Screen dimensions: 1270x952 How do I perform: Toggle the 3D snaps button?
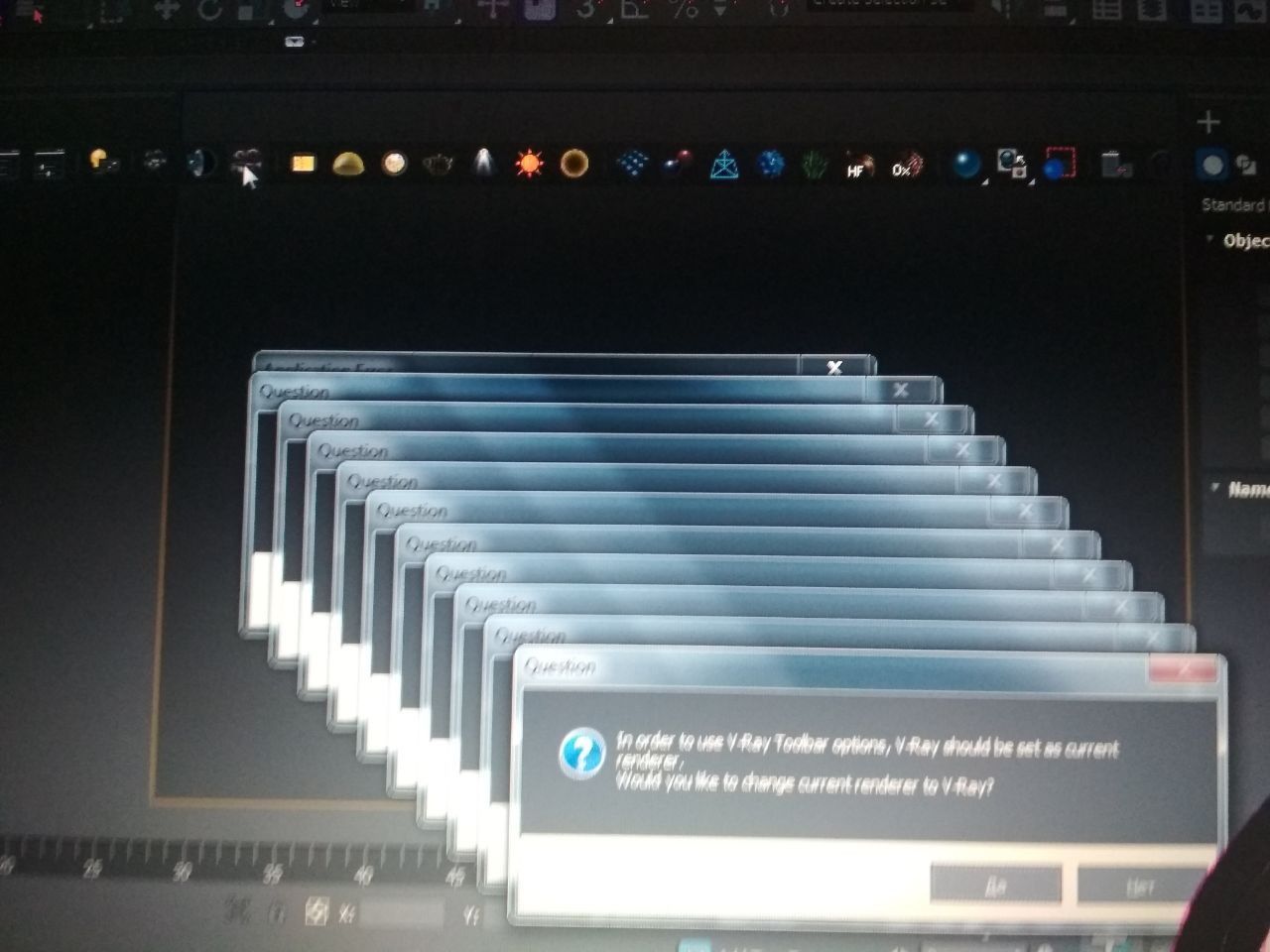click(x=587, y=8)
